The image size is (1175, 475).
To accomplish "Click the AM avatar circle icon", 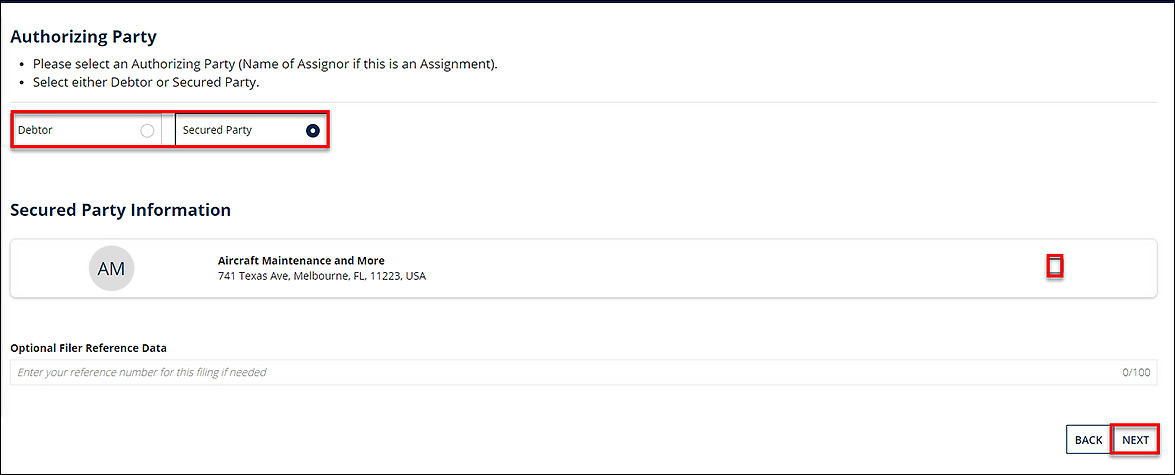I will click(112, 268).
